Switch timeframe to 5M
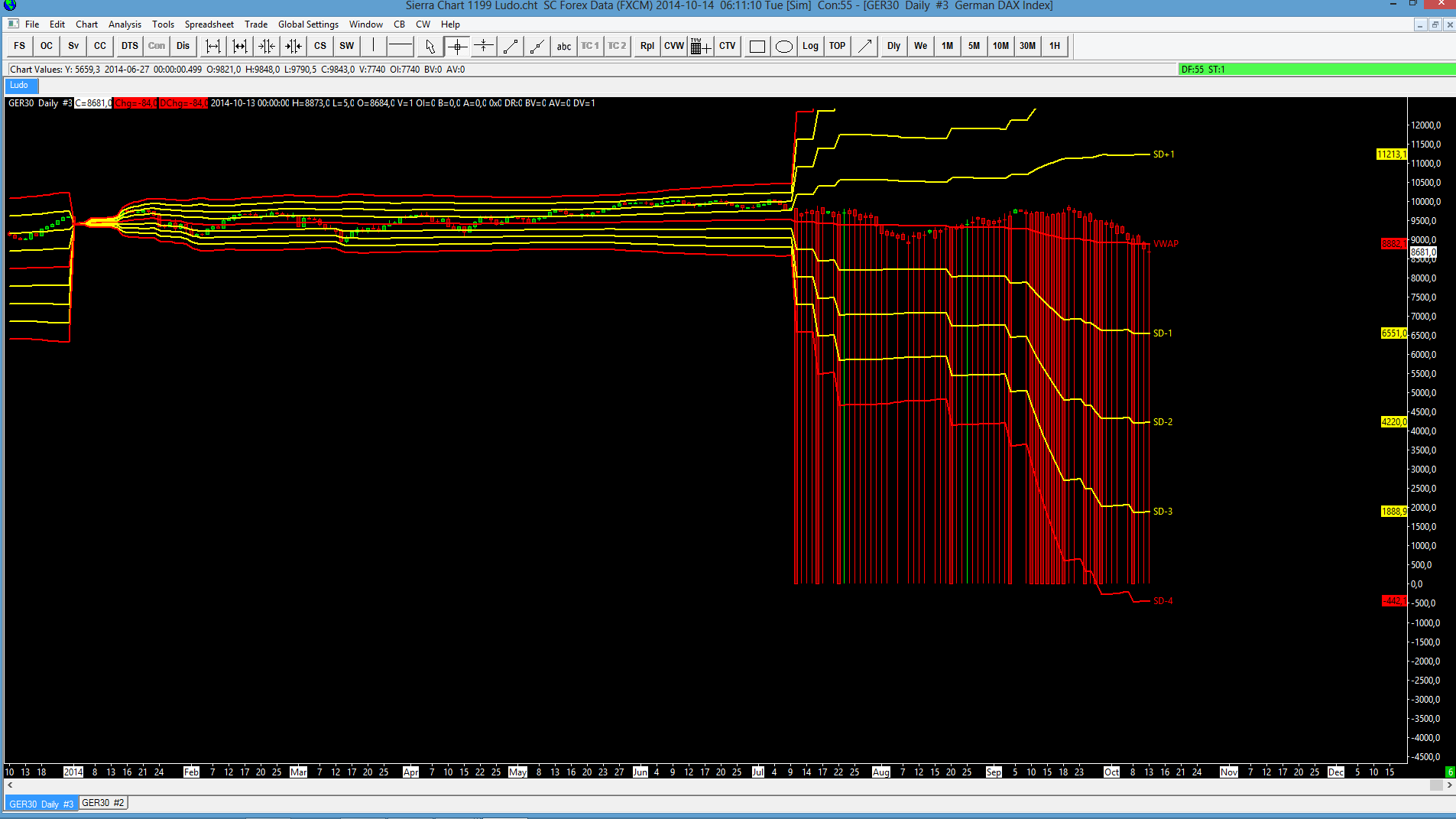This screenshot has width=1456, height=819. point(974,46)
